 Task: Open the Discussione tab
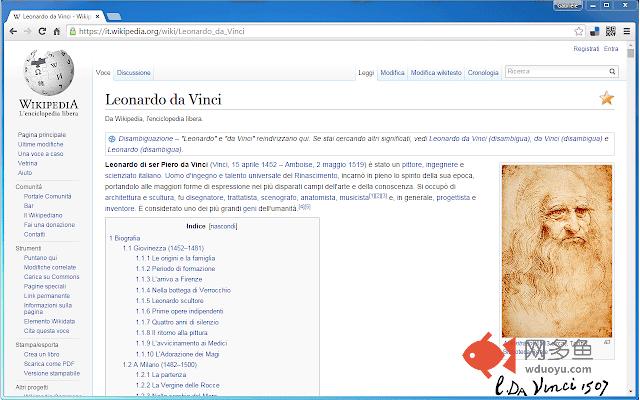(x=133, y=73)
